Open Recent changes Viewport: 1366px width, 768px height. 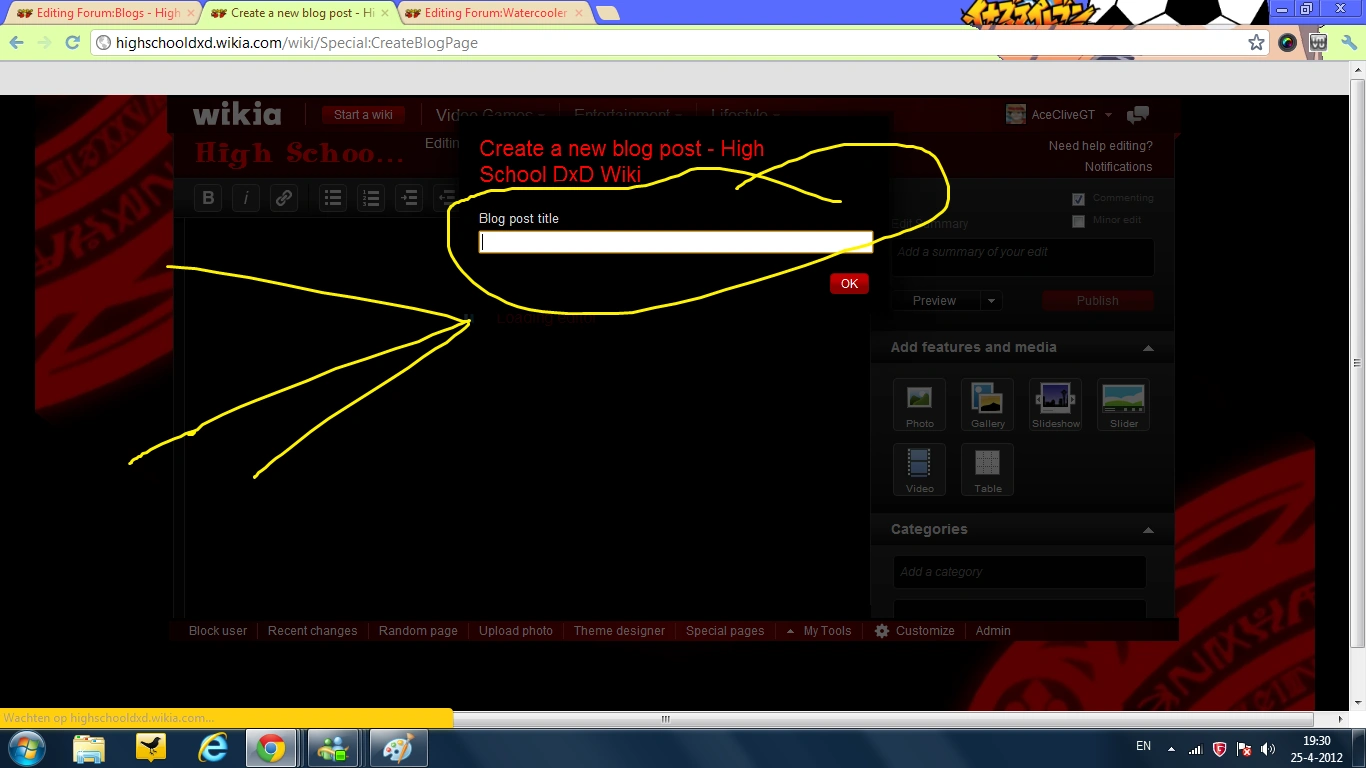coord(312,631)
